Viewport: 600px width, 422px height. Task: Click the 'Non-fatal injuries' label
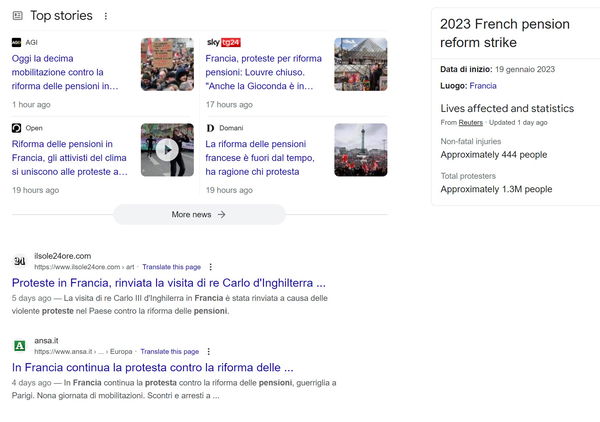tap(471, 142)
